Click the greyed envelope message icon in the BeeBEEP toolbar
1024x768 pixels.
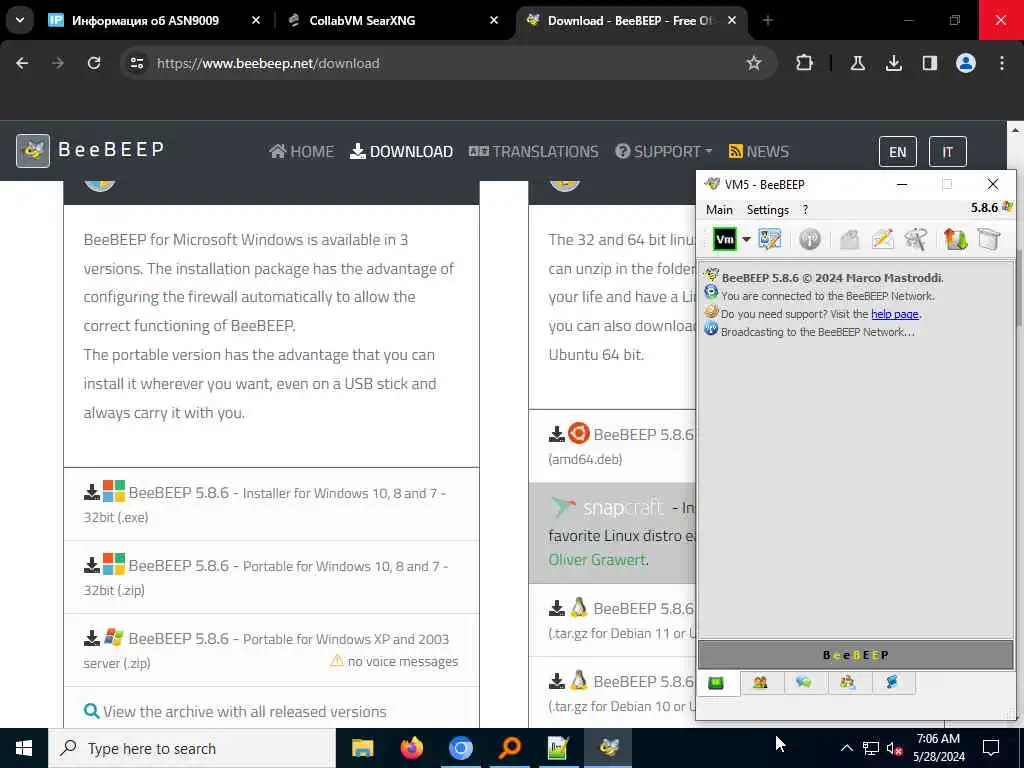850,240
